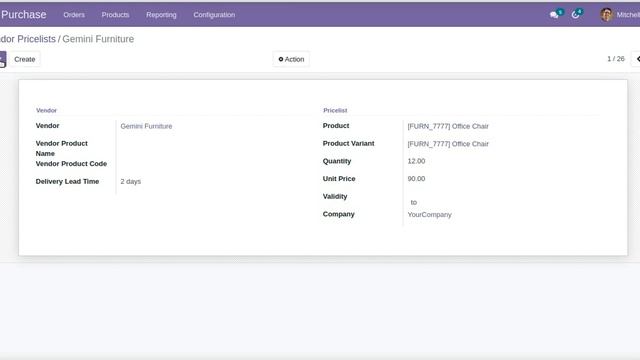This screenshot has width=640, height=360.
Task: Open the Purchase app home title
Action: [x=23, y=15]
